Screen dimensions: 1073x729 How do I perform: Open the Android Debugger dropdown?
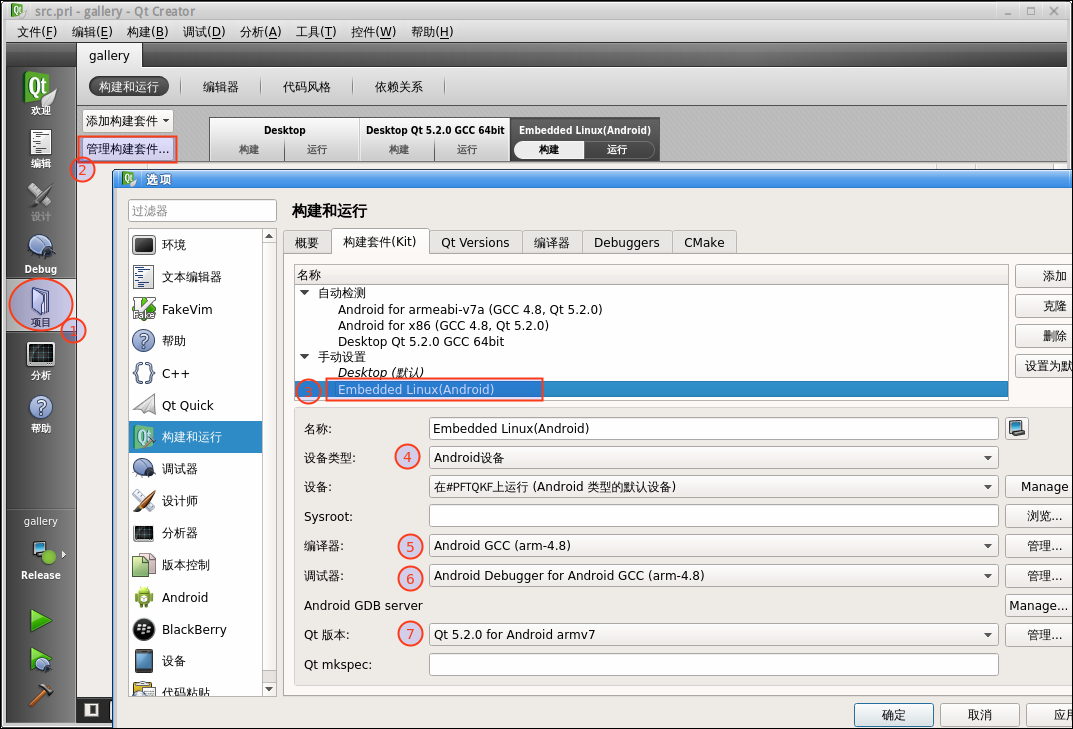point(713,576)
